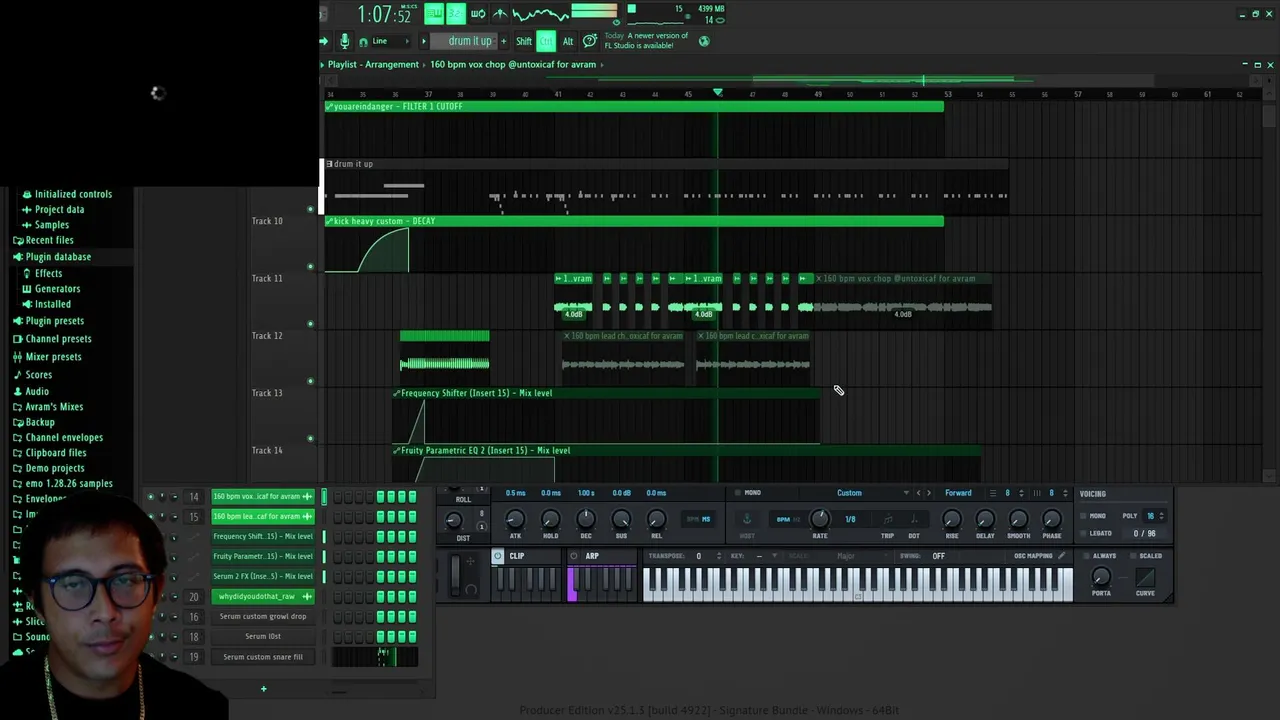Add a channel with the plus icon below channel rack

tap(264, 688)
